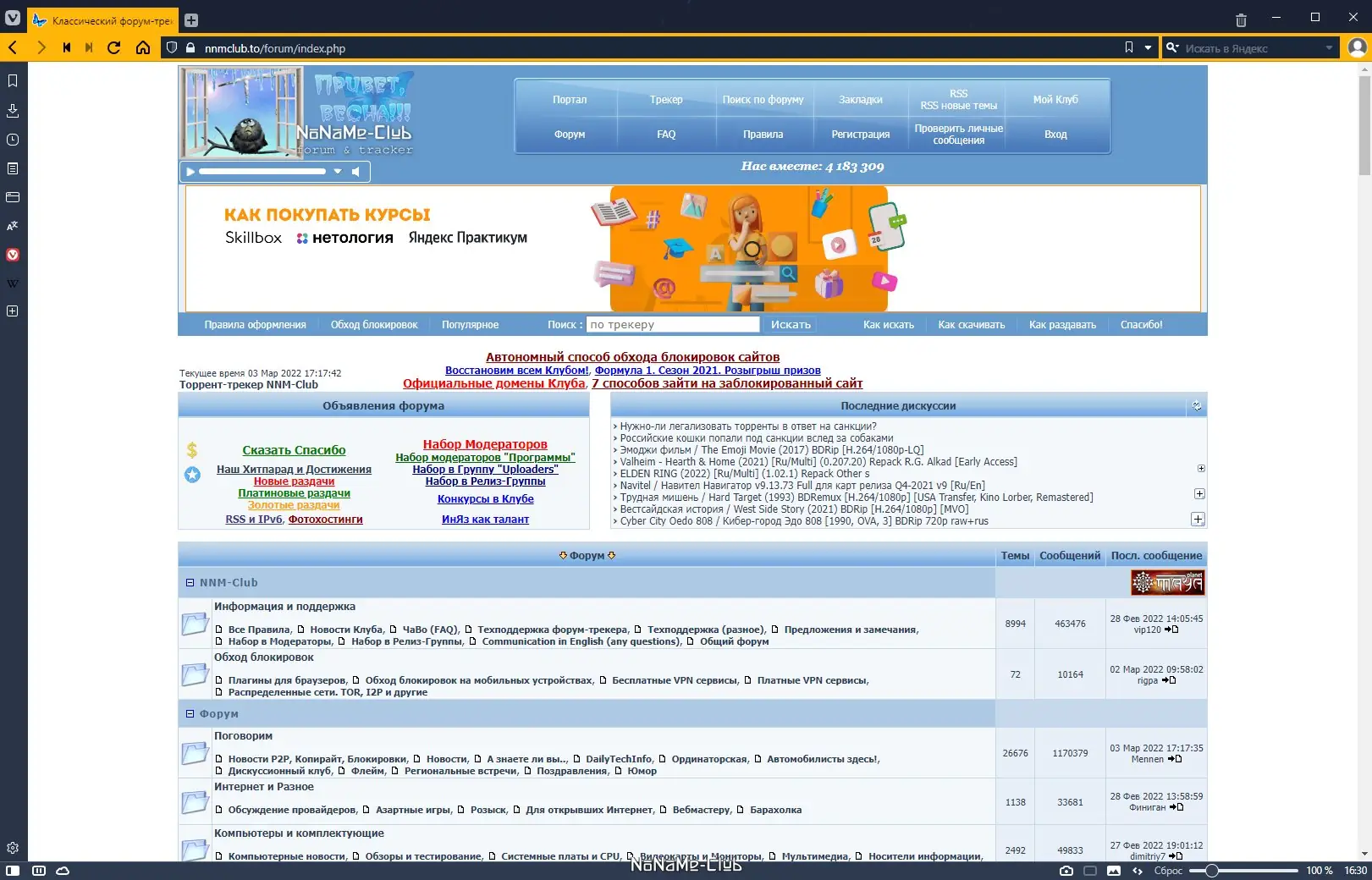Add a new web panel
The width and height of the screenshot is (1372, 880).
(13, 311)
